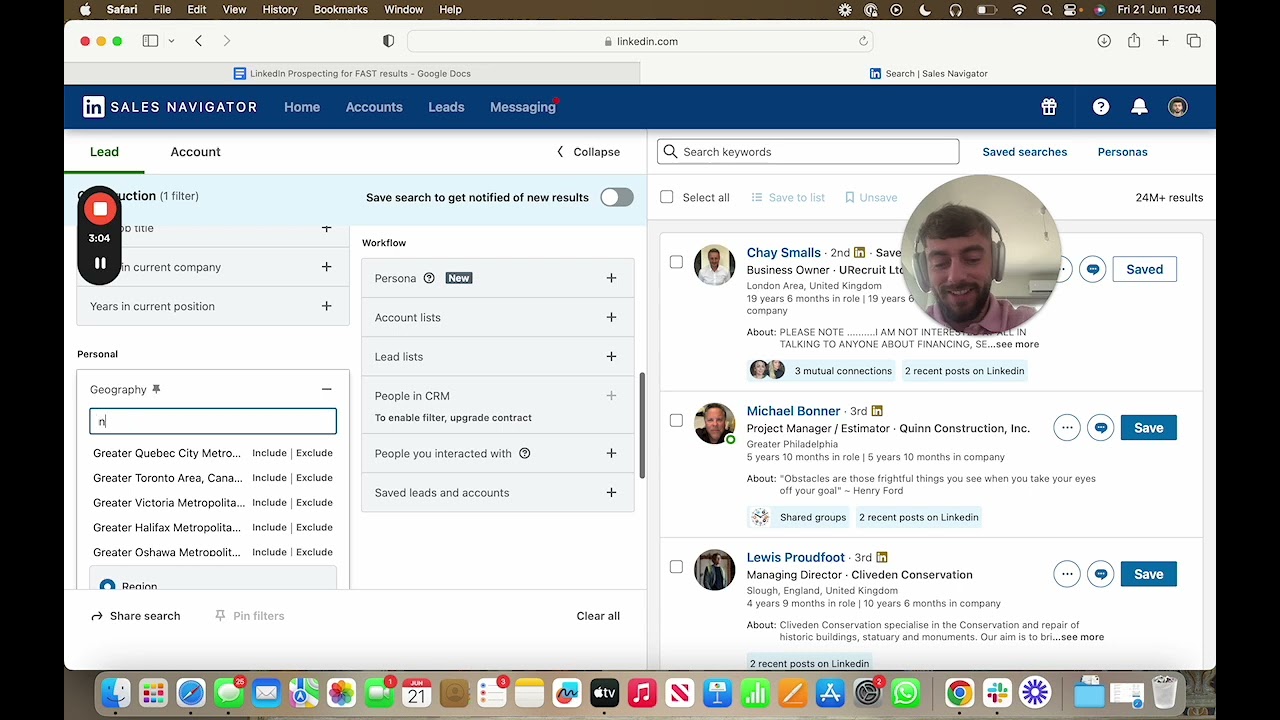The height and width of the screenshot is (720, 1280).
Task: Expand People you interacted with filter
Action: click(611, 453)
